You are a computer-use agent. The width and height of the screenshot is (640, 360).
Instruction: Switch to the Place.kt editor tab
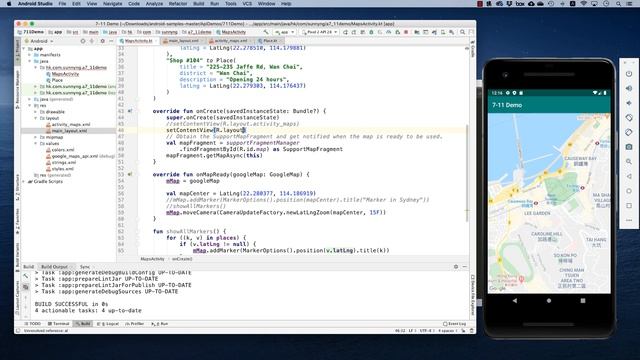point(269,41)
